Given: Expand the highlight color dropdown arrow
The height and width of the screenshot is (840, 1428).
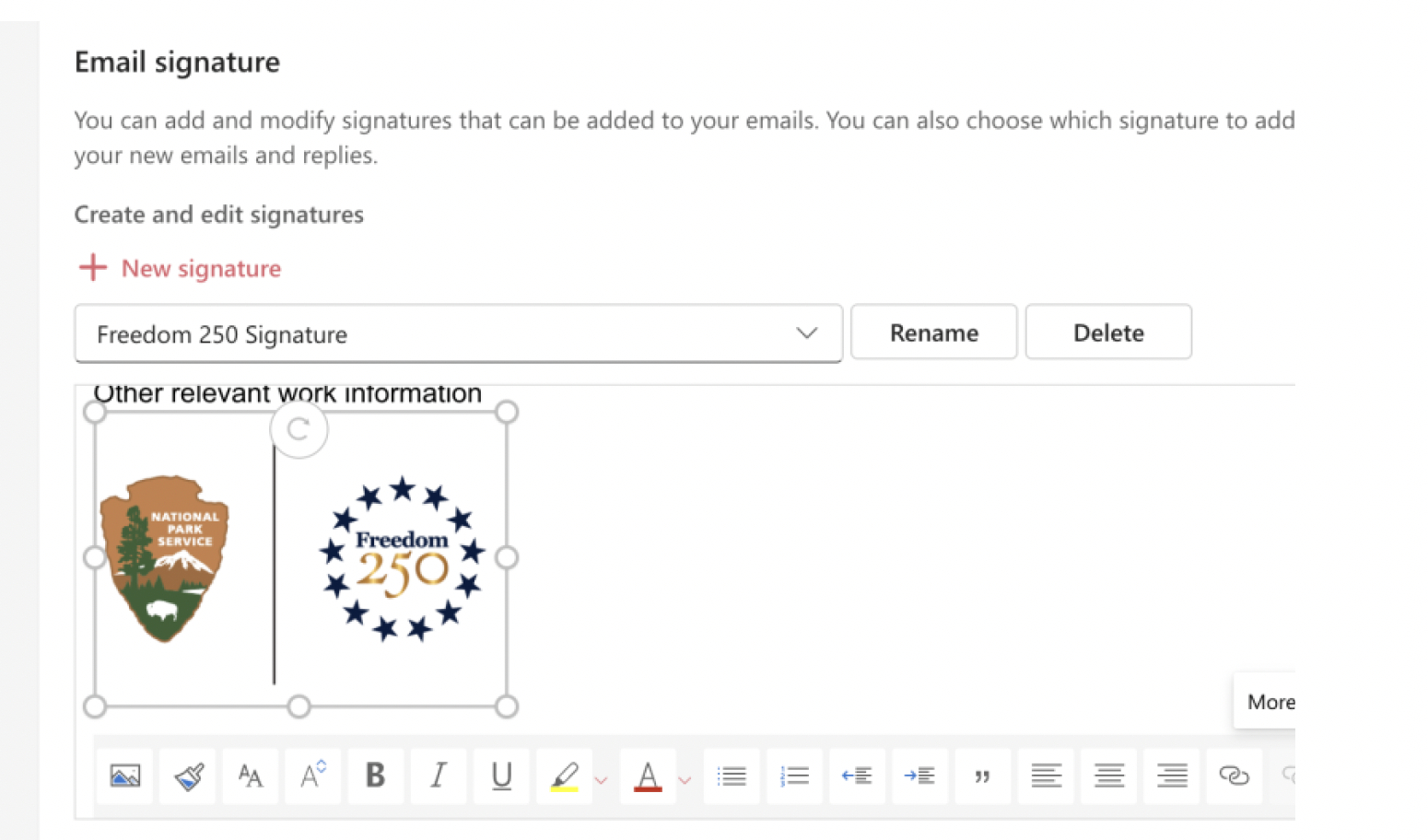Looking at the screenshot, I should [601, 780].
